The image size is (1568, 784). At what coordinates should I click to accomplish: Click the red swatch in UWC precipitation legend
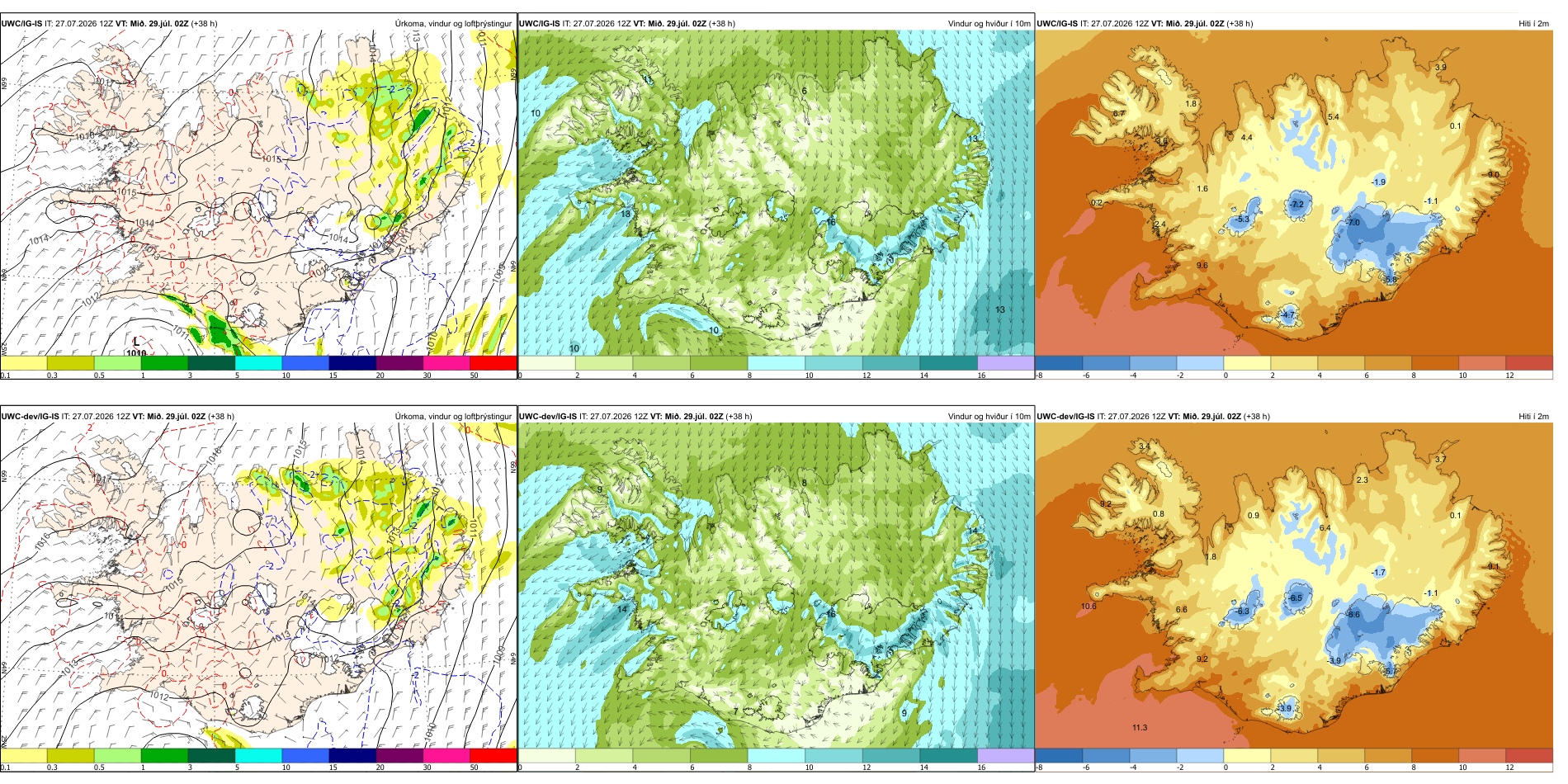(x=494, y=363)
